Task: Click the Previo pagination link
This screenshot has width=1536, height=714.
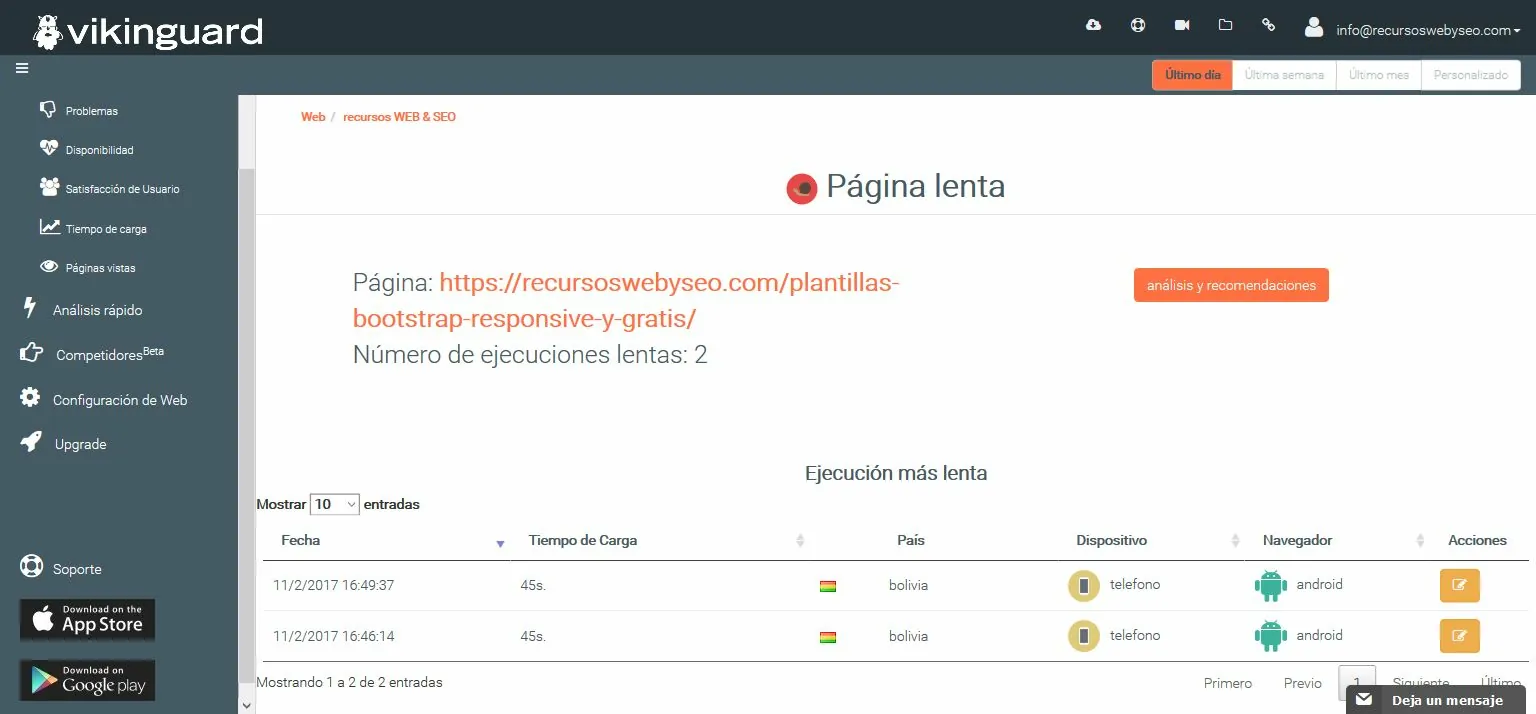Action: pyautogui.click(x=1303, y=683)
